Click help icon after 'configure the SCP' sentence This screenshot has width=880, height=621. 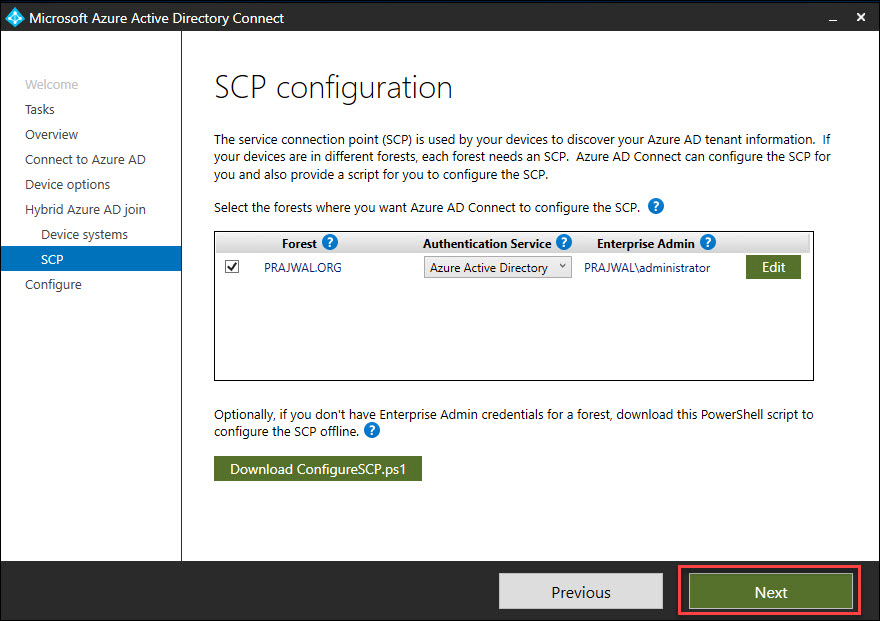656,206
